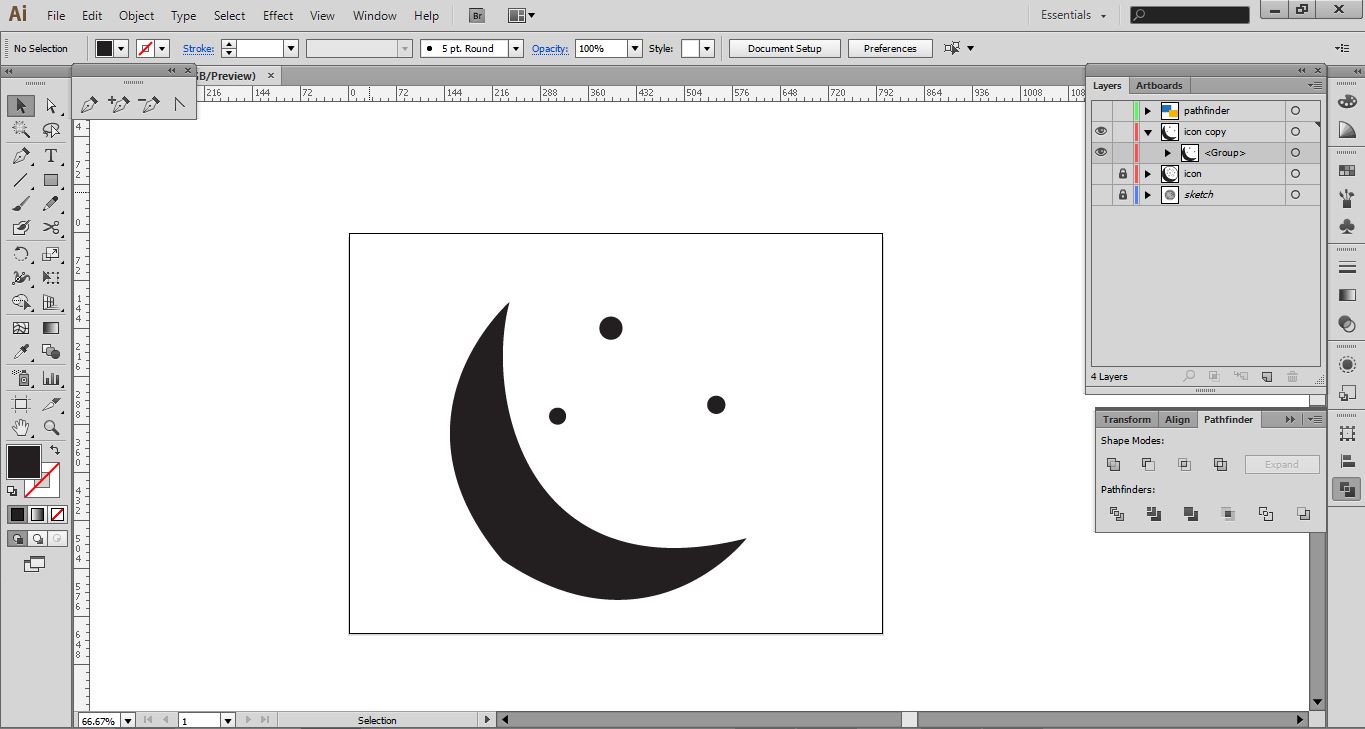1365x729 pixels.
Task: Set fill mode to None
Action: coord(58,514)
